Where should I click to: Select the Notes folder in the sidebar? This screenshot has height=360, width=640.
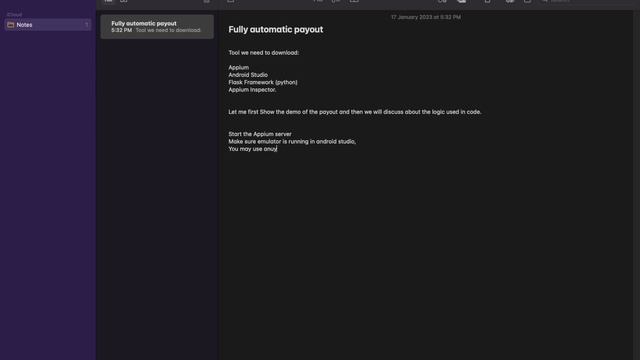point(47,25)
